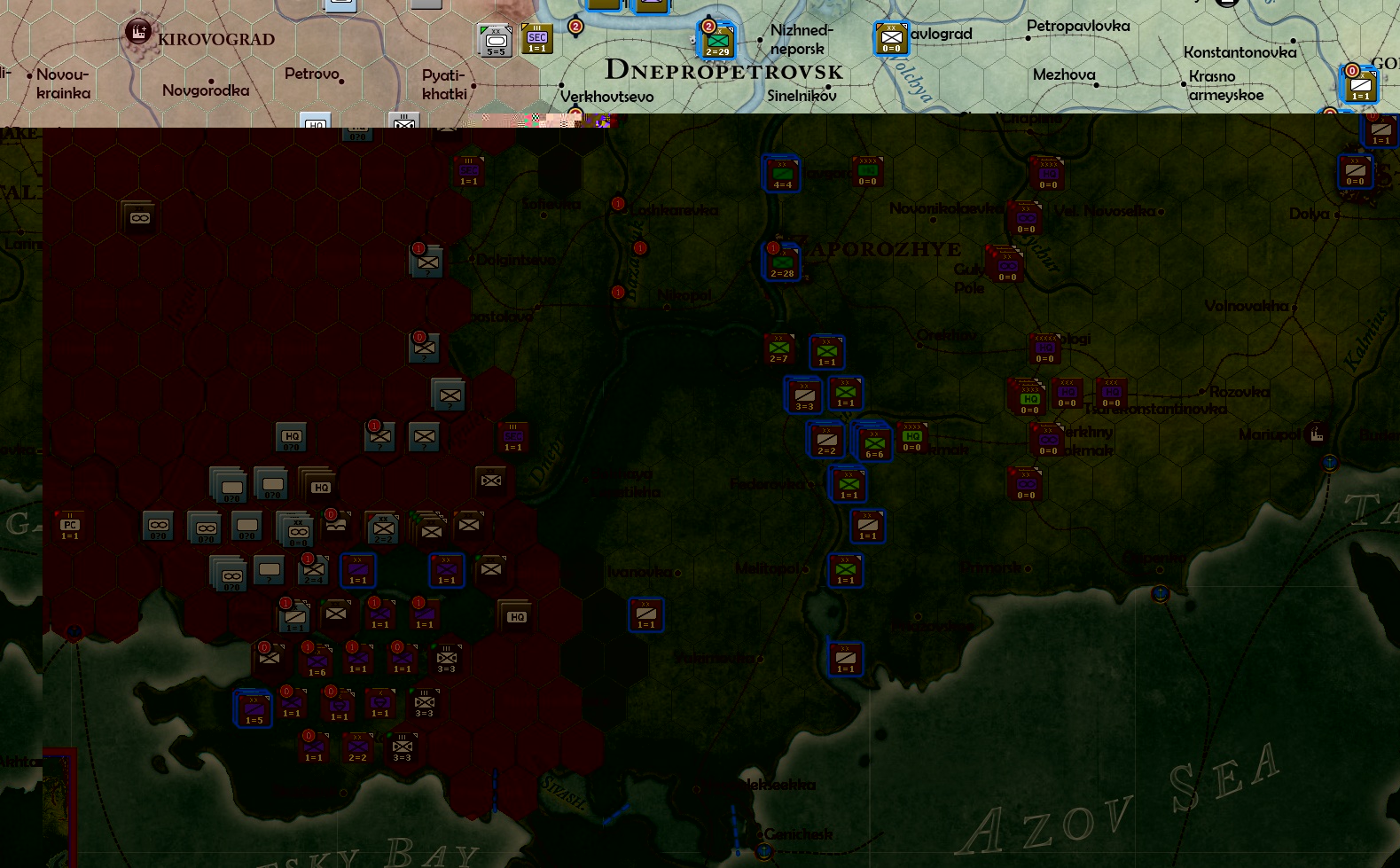1400x868 pixels.
Task: Click the Mariupol factory icon
Action: [1317, 434]
